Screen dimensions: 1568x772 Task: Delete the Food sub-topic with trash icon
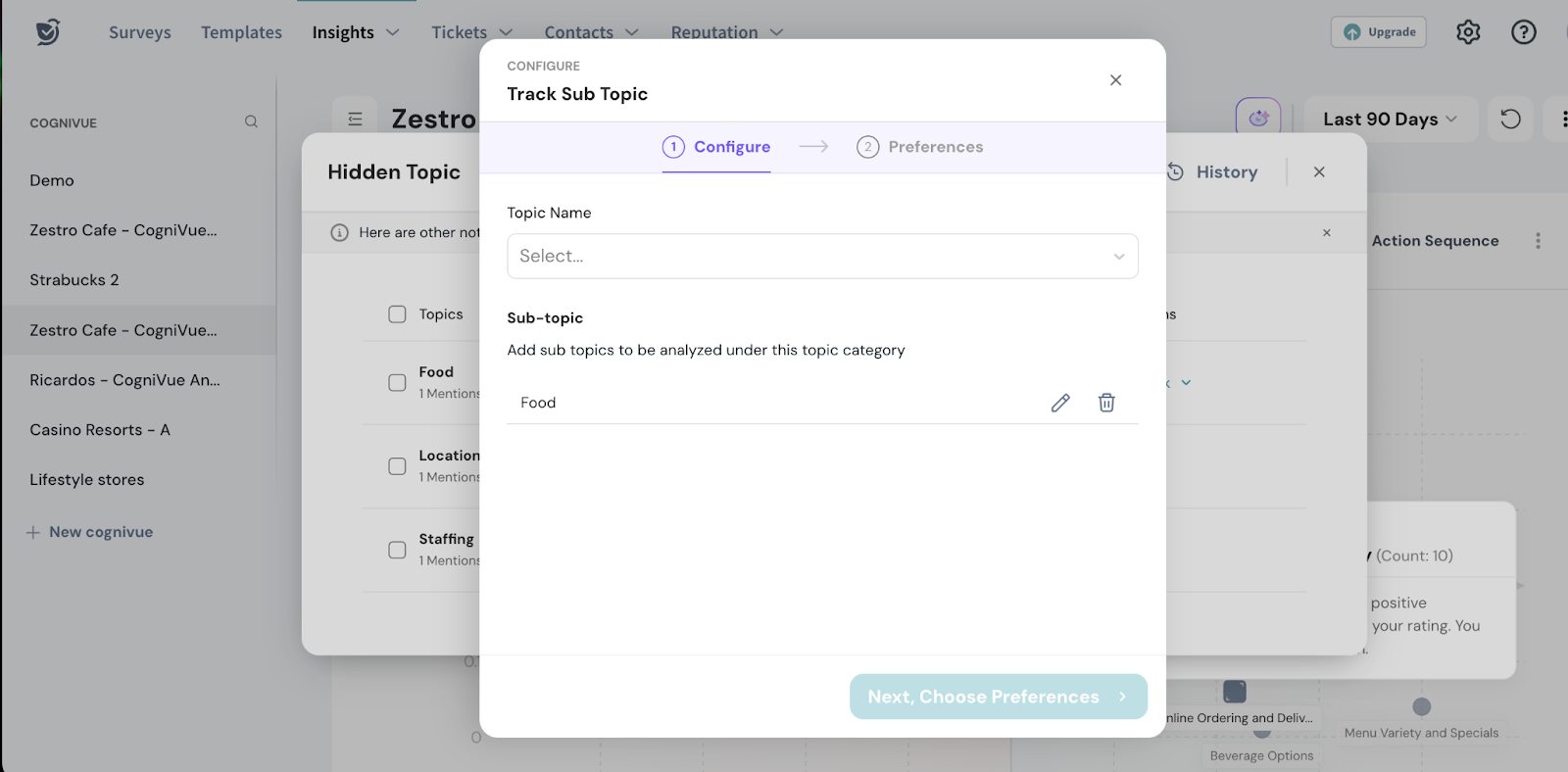tap(1106, 403)
